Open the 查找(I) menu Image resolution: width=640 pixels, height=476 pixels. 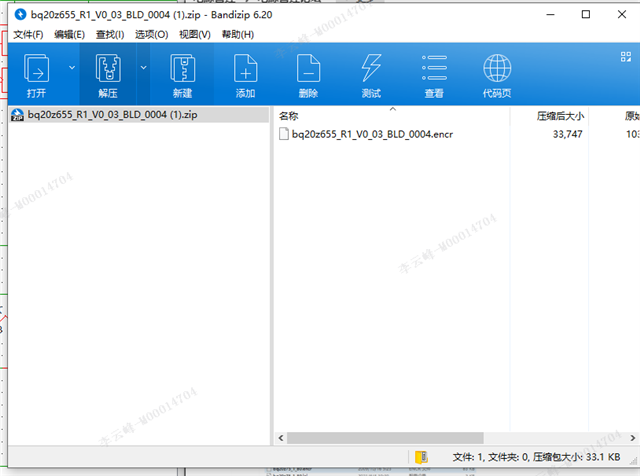click(110, 35)
